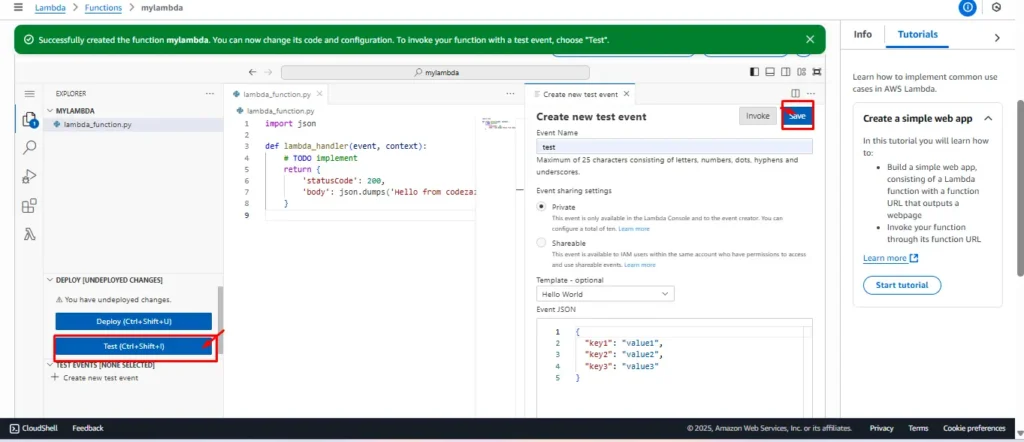Open Cookie preferences in the footer
The width and height of the screenshot is (1024, 442).
pos(974,428)
